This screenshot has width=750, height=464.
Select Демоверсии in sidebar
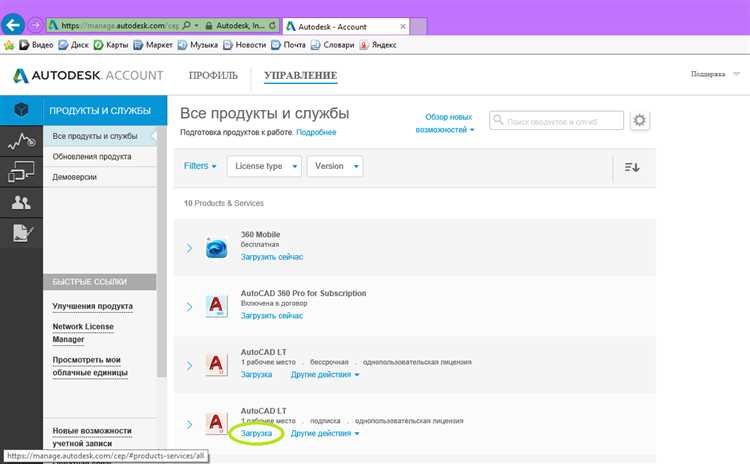(x=100, y=177)
